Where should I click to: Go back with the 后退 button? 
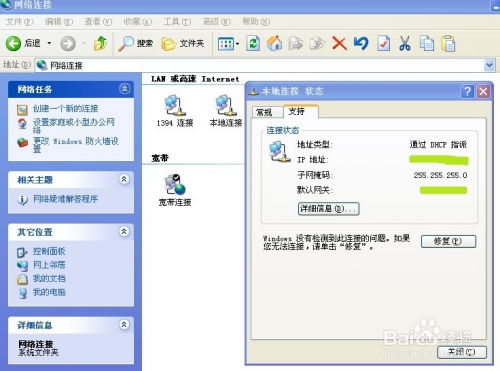(23, 43)
